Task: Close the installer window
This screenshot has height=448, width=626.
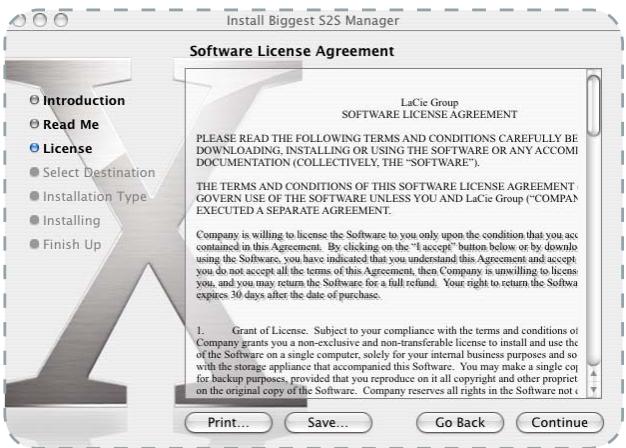Action: coord(18,20)
